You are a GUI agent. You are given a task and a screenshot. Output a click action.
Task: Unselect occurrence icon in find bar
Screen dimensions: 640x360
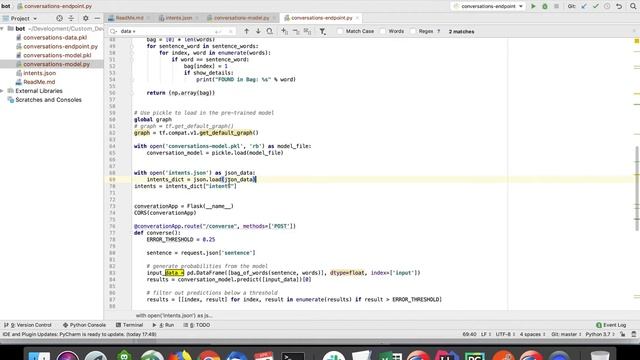click(x=296, y=31)
